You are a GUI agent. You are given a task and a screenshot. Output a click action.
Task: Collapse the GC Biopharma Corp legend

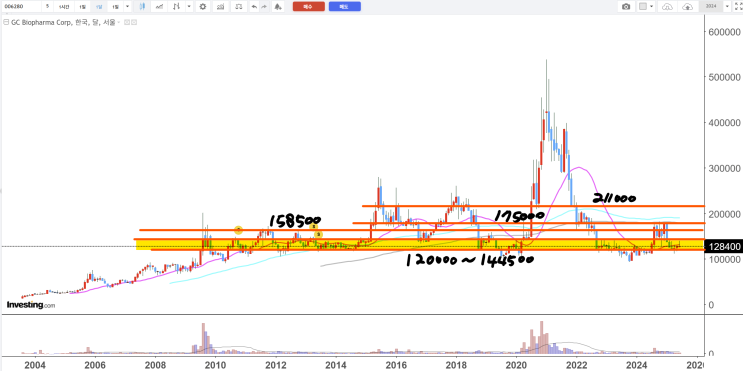click(6, 22)
